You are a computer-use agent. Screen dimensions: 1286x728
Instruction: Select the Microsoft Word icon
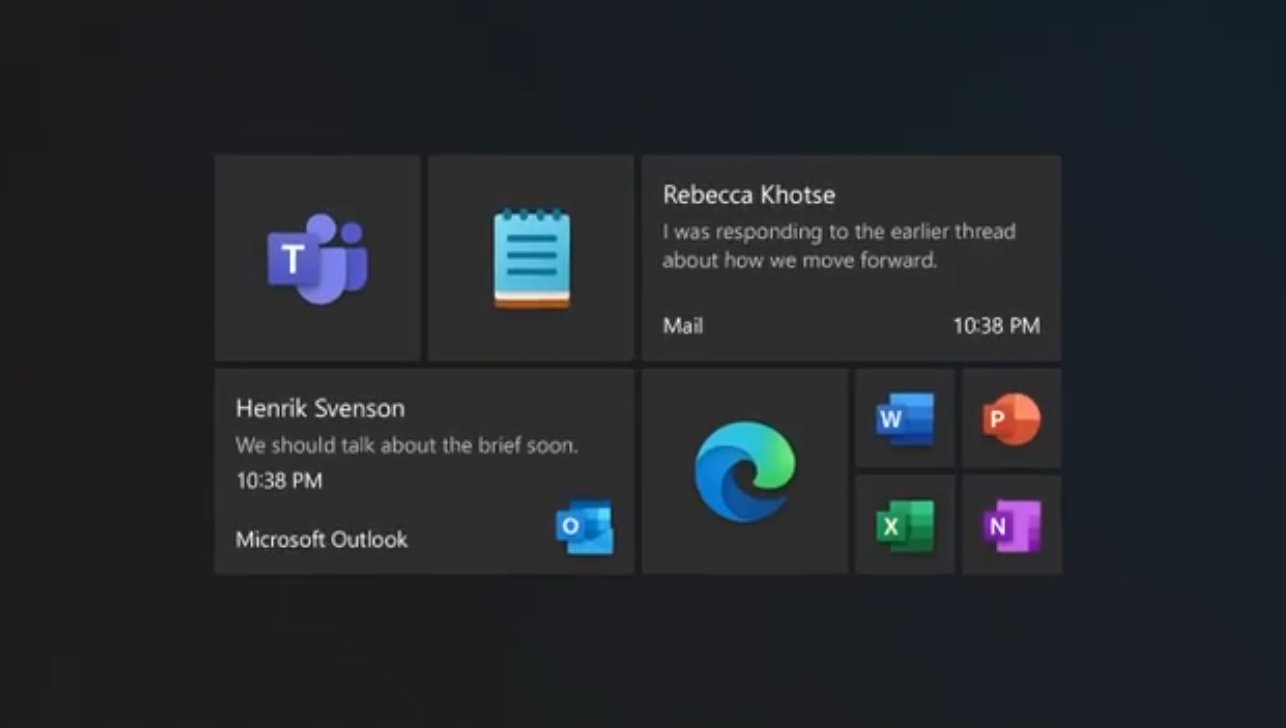pyautogui.click(x=903, y=418)
